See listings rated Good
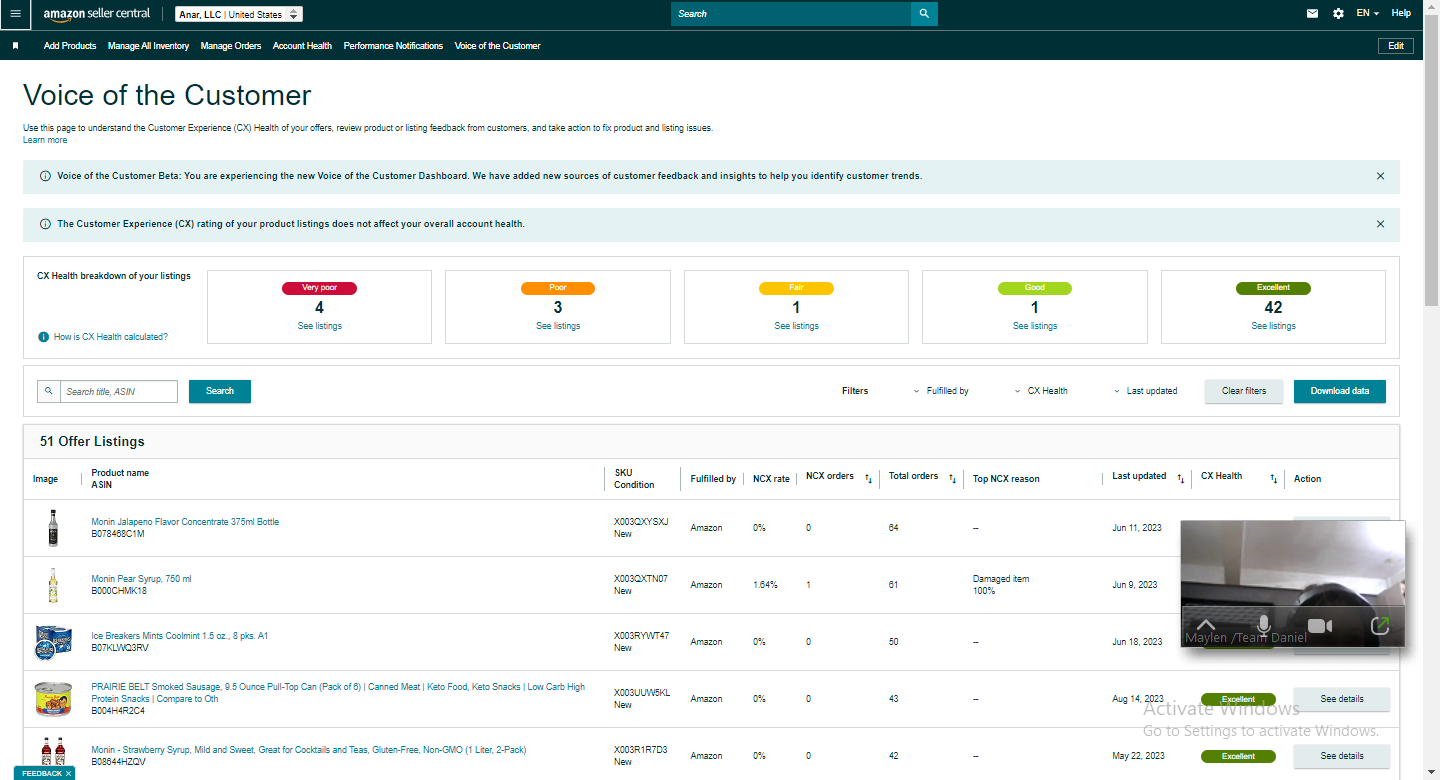Image resolution: width=1440 pixels, height=780 pixels. [x=1035, y=326]
